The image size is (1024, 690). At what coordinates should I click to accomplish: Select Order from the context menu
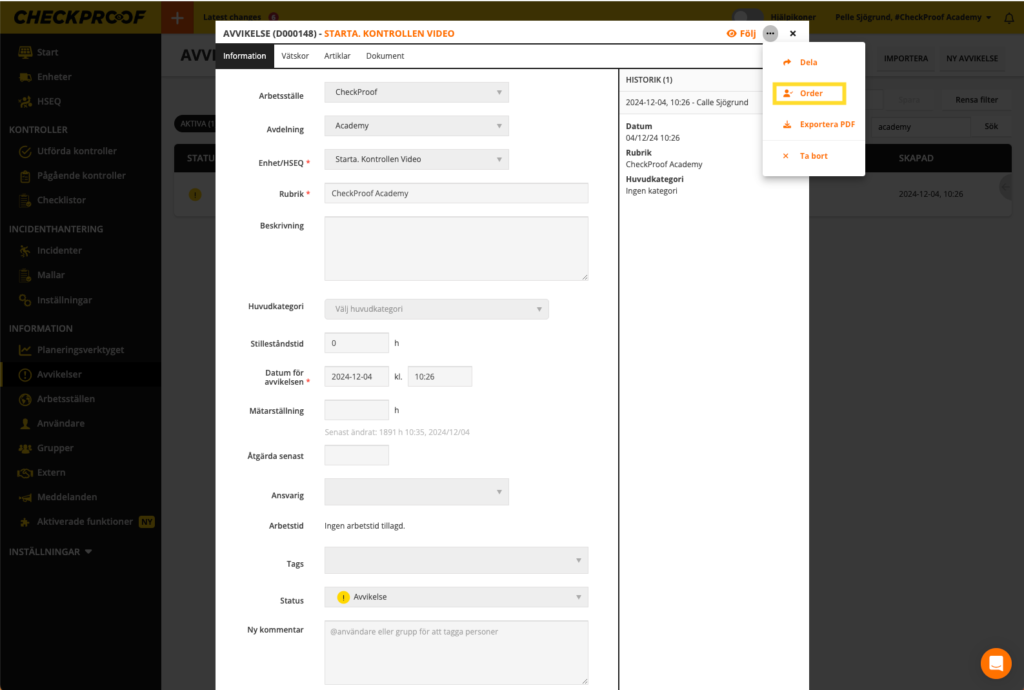click(x=810, y=93)
